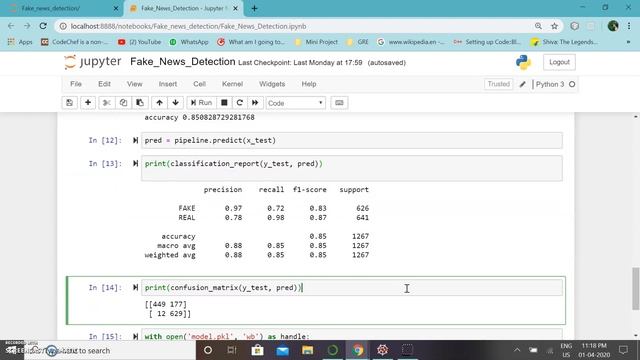Open Mail app from the taskbar
The width and height of the screenshot is (640, 360).
pos(282,350)
